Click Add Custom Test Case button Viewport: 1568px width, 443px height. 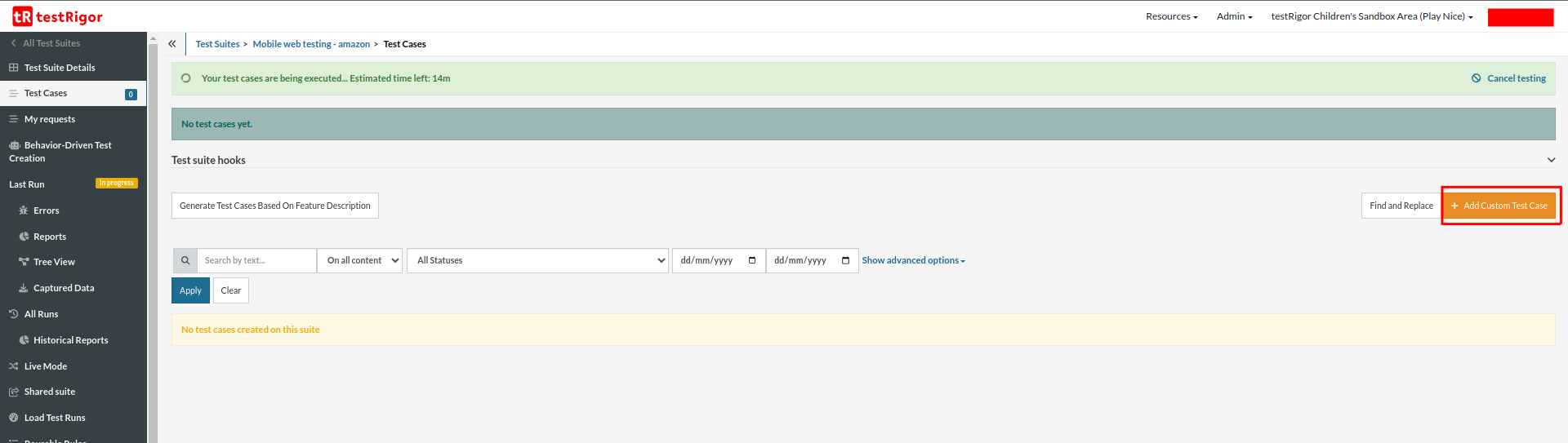pos(1499,206)
